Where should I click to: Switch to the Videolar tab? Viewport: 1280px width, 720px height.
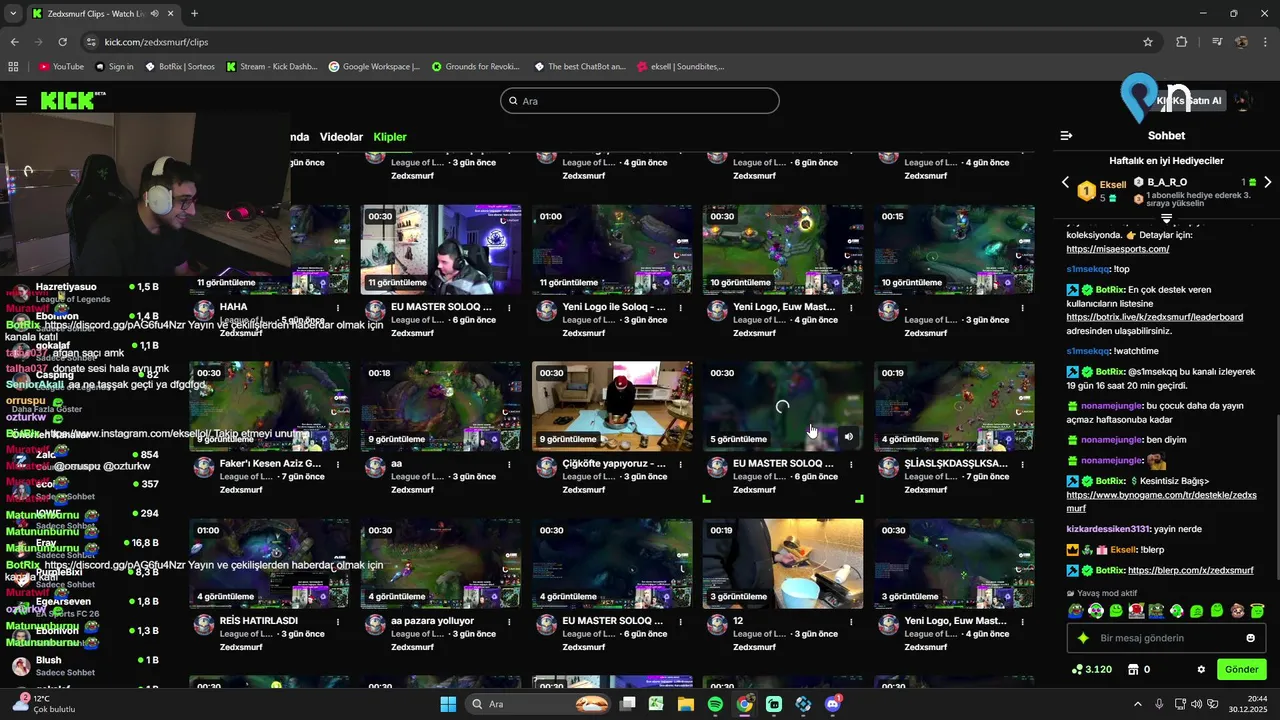pos(341,137)
